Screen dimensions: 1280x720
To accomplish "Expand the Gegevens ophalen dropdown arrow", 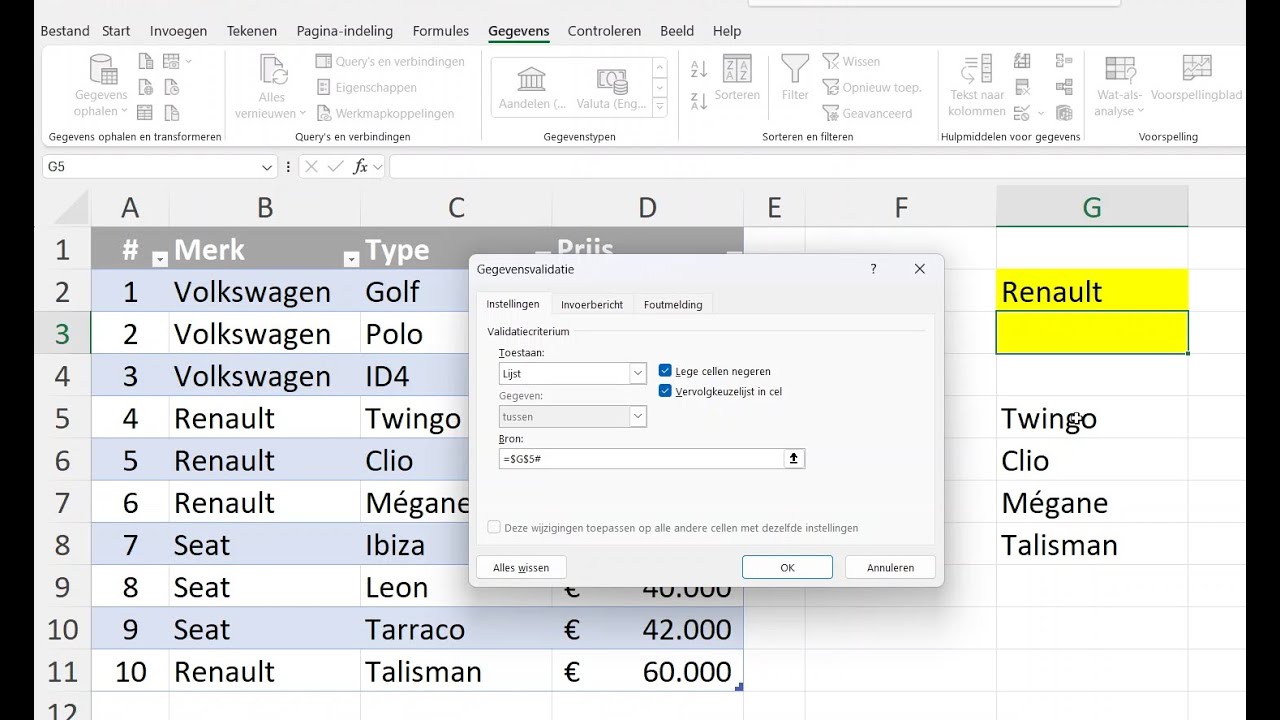I will (x=124, y=112).
